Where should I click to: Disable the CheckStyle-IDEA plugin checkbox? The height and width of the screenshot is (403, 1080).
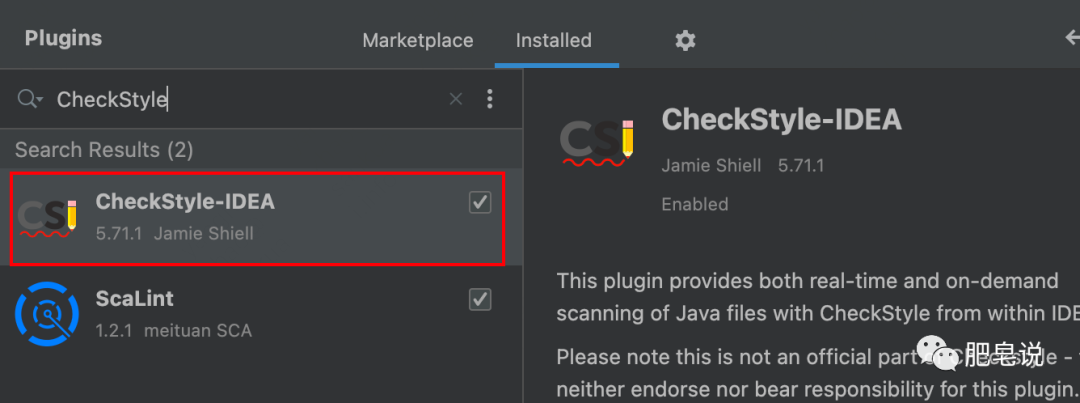tap(480, 203)
